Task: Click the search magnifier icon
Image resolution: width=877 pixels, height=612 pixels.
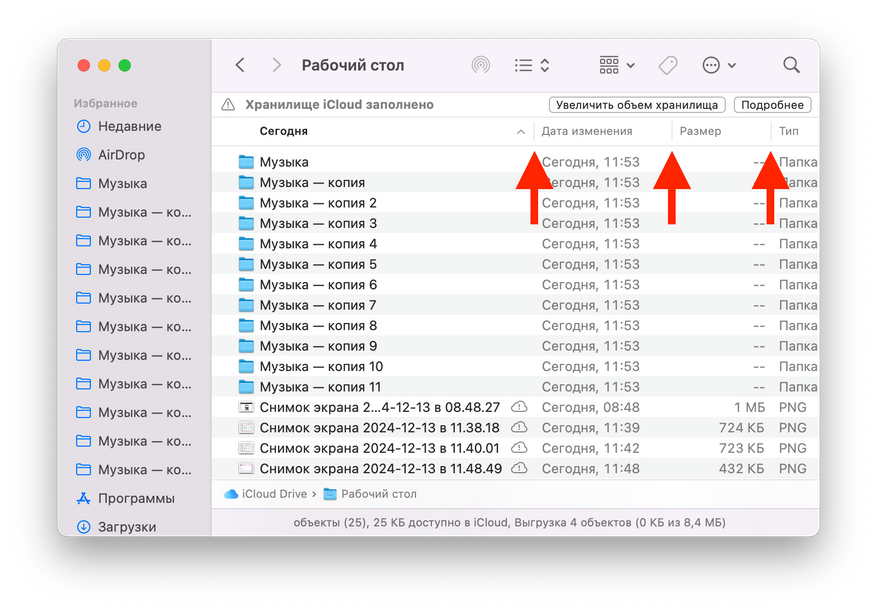Action: coord(791,65)
